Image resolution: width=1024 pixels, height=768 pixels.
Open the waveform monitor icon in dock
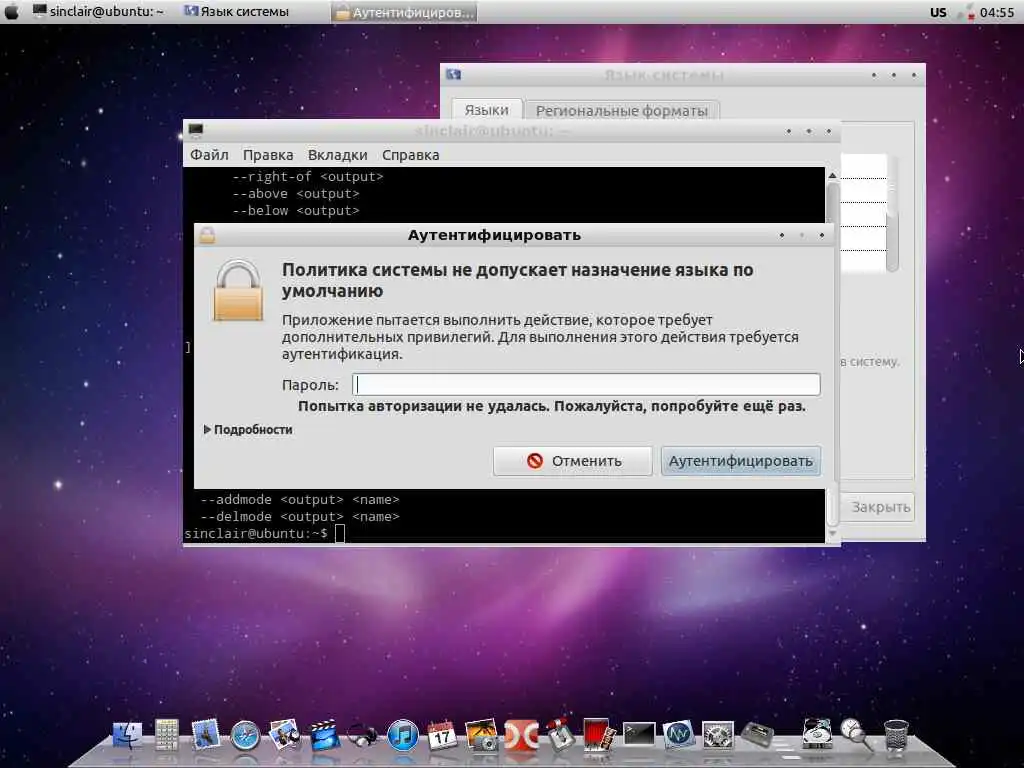(x=678, y=735)
